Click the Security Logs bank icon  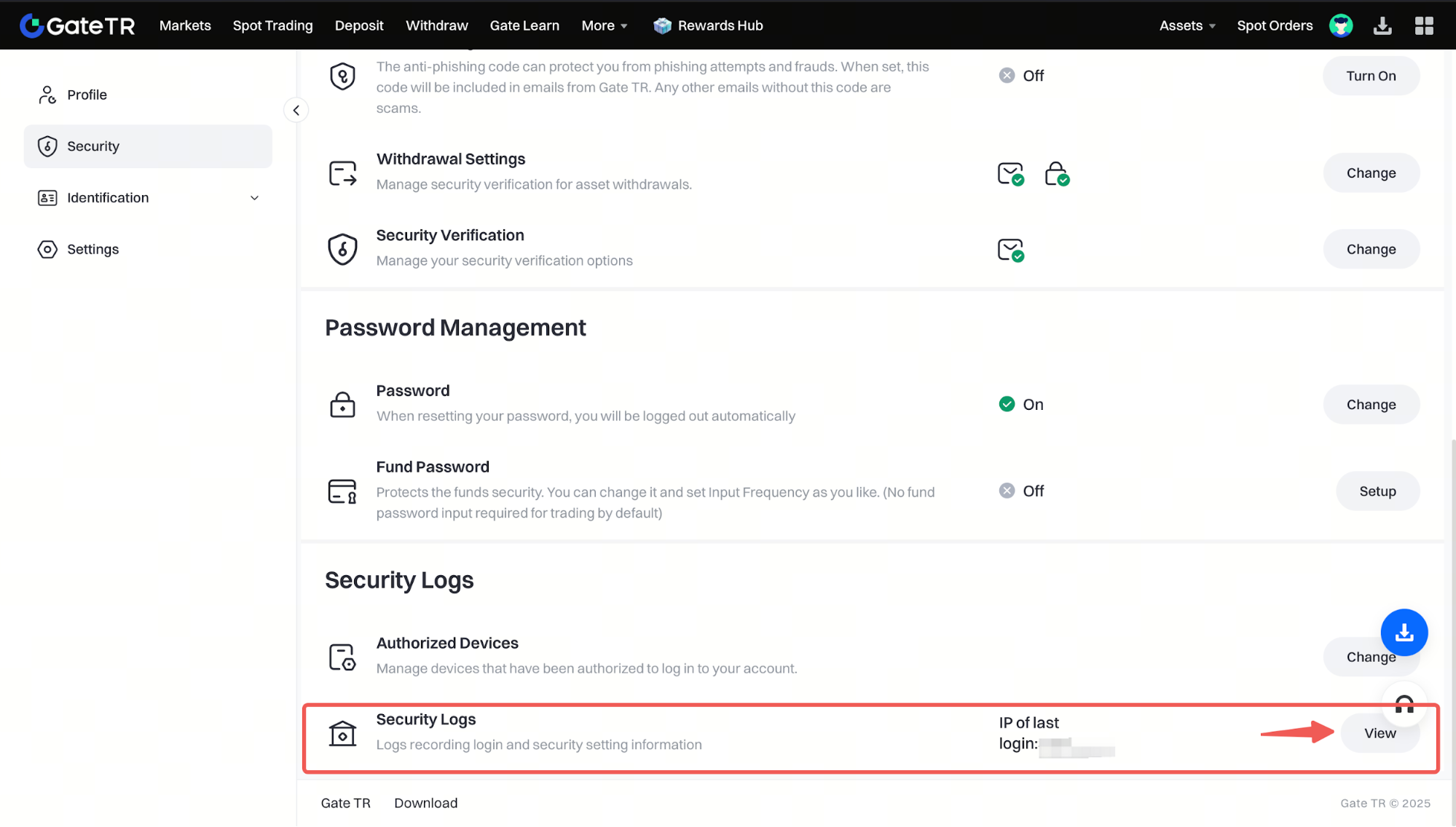[342, 733]
